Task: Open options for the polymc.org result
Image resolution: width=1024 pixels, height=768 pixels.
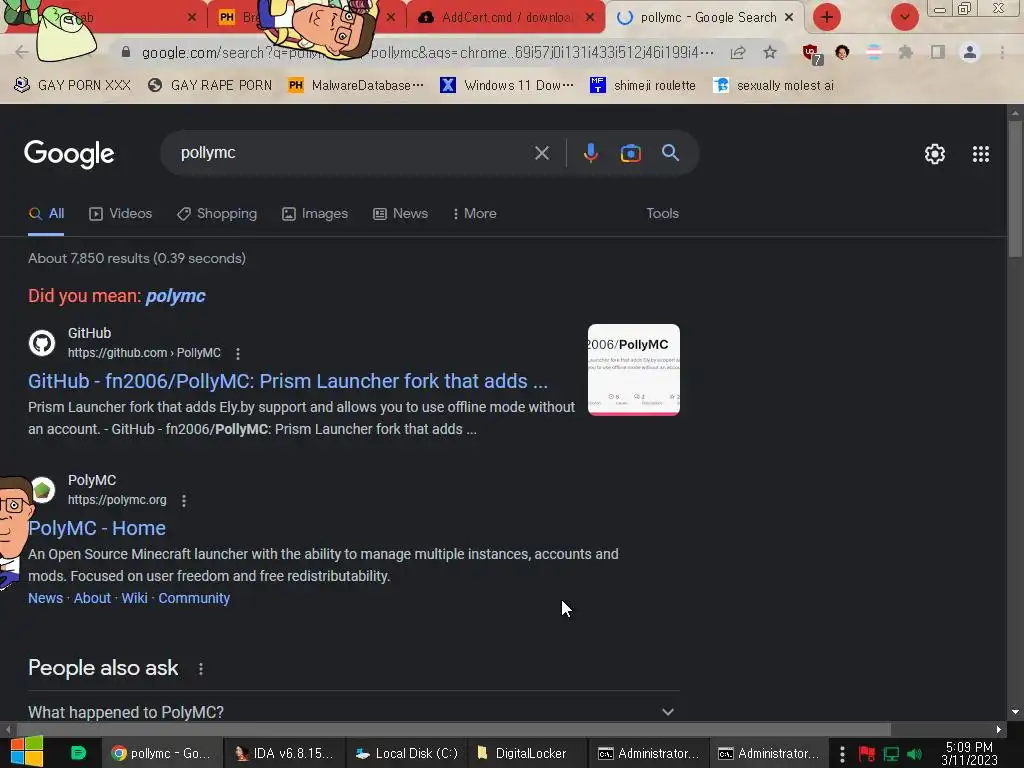Action: 184,500
